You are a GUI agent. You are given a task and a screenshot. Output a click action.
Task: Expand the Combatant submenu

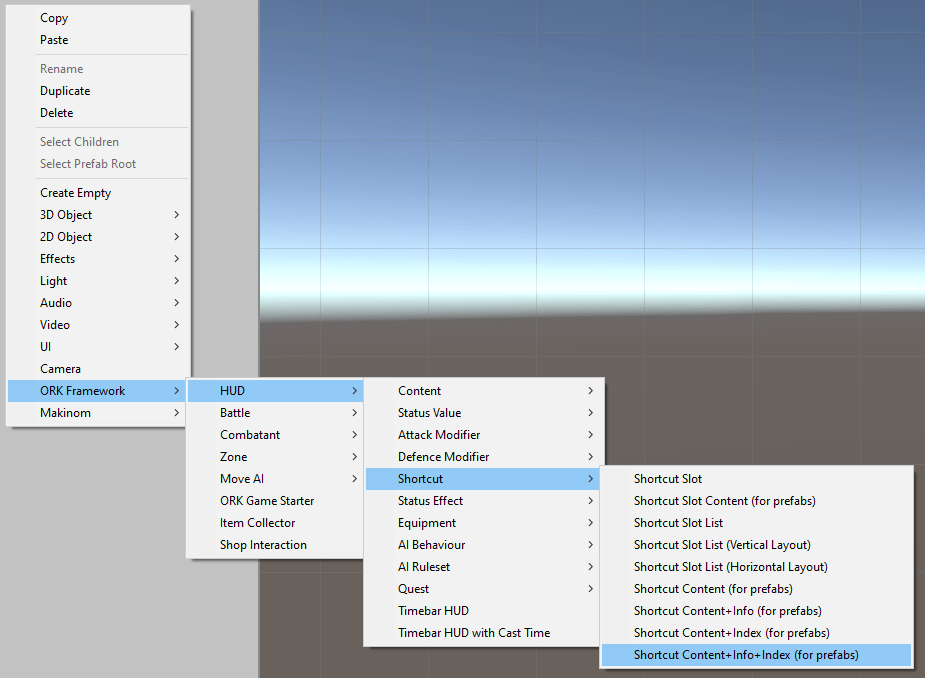248,434
